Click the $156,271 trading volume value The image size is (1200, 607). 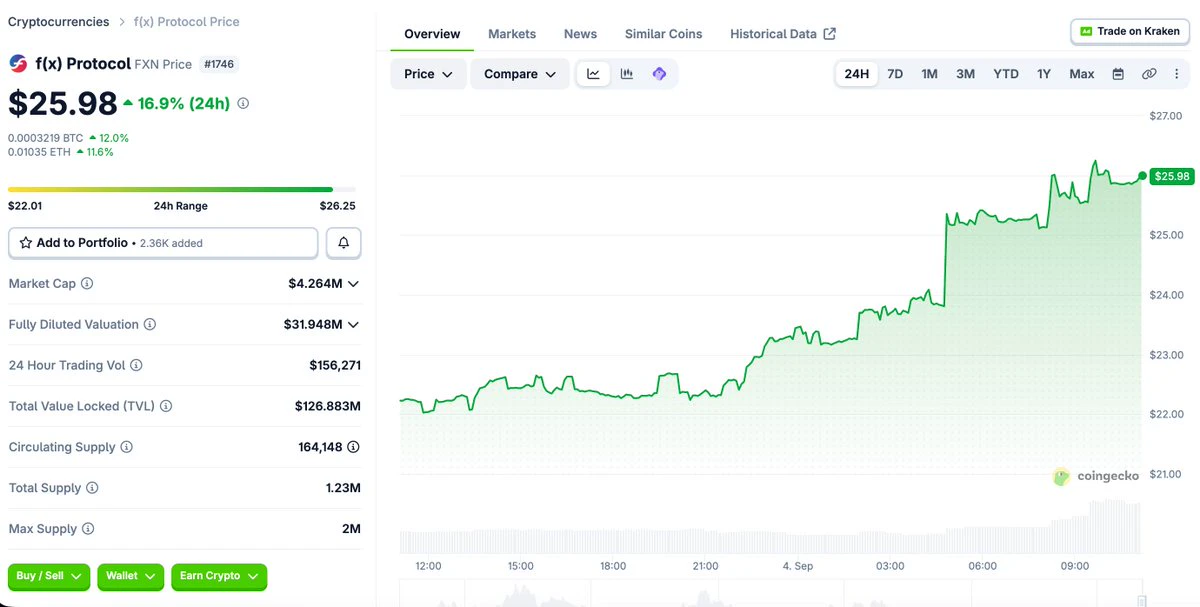point(335,366)
